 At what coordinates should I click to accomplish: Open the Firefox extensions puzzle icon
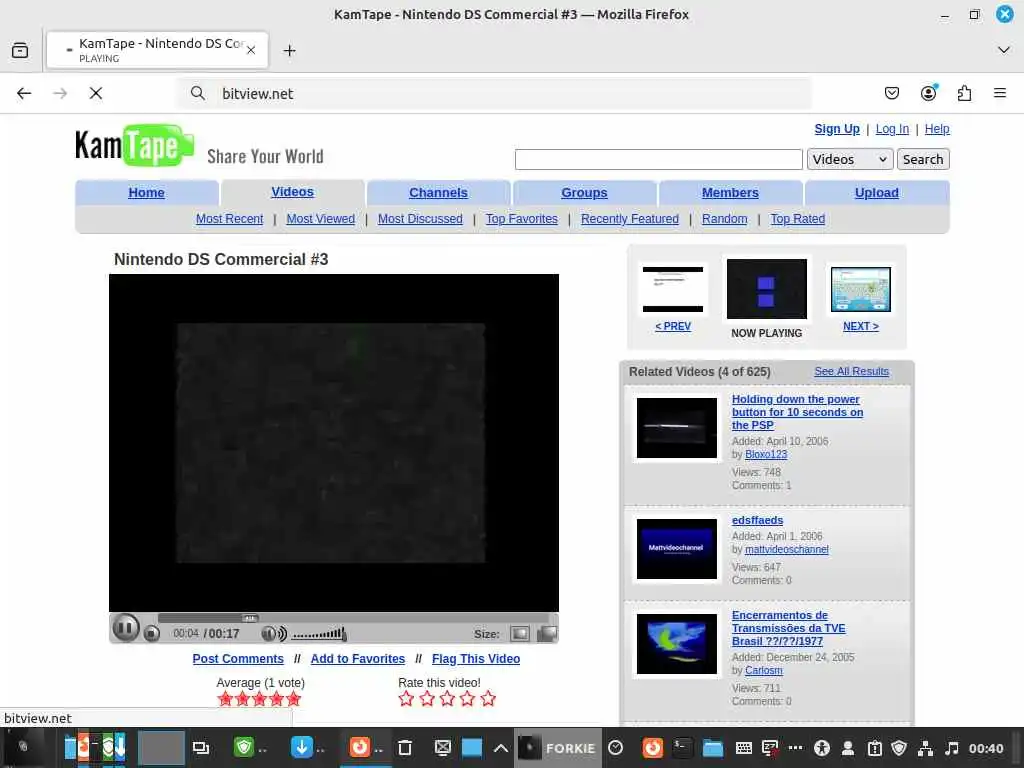[x=964, y=93]
